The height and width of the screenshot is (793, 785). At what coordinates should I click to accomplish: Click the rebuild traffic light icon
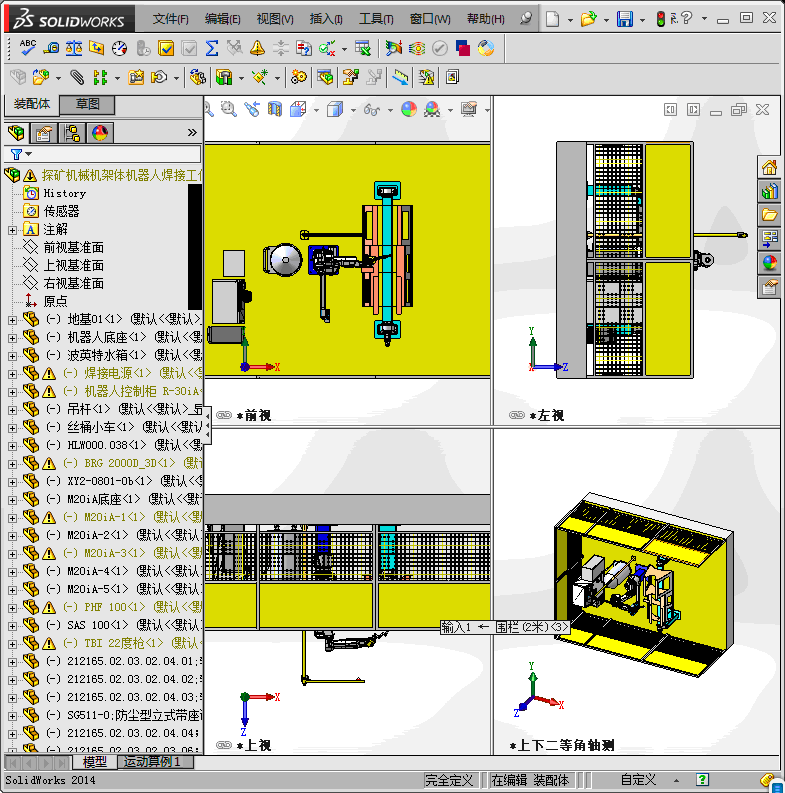(661, 19)
